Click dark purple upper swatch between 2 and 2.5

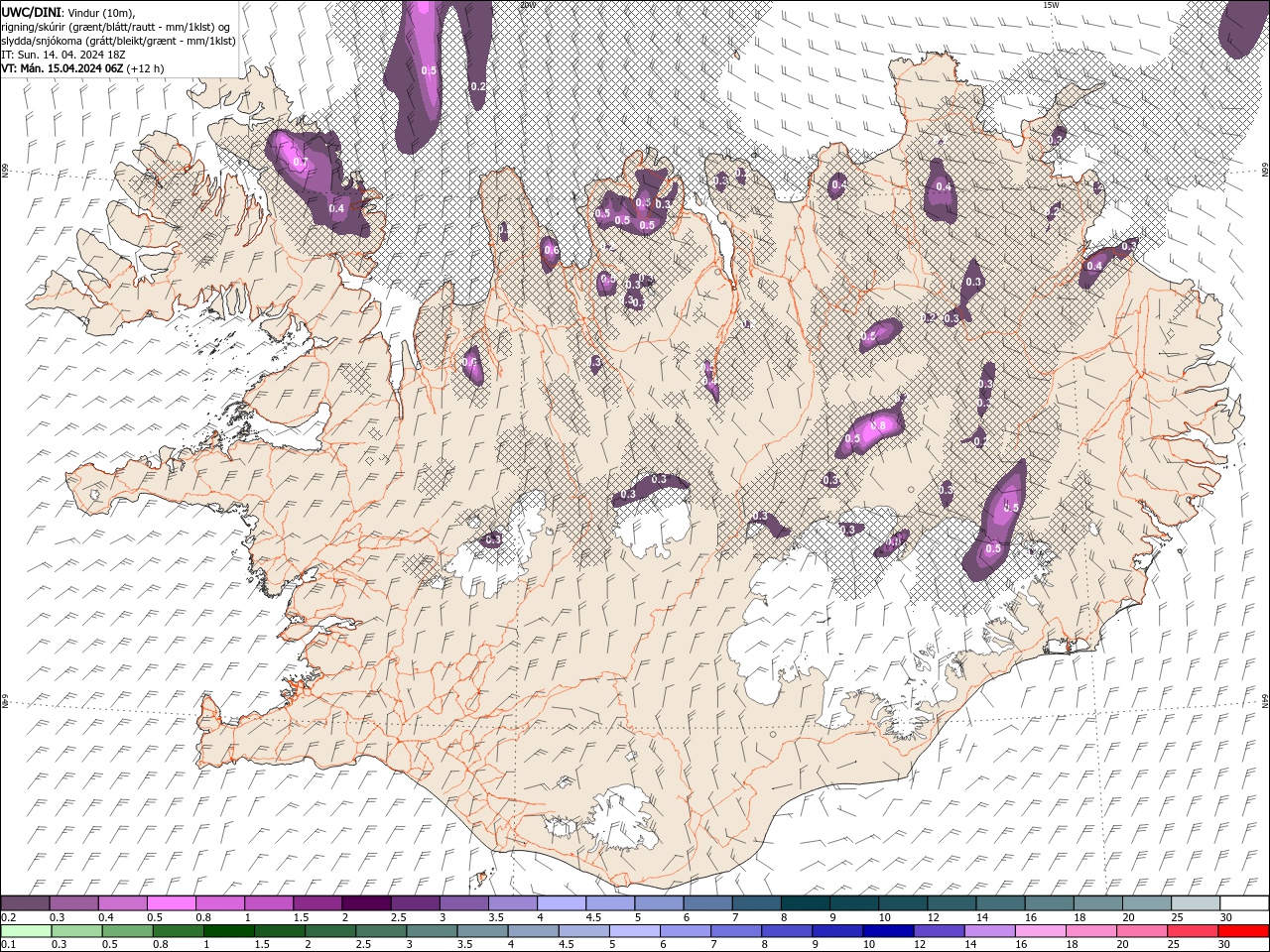[x=366, y=903]
